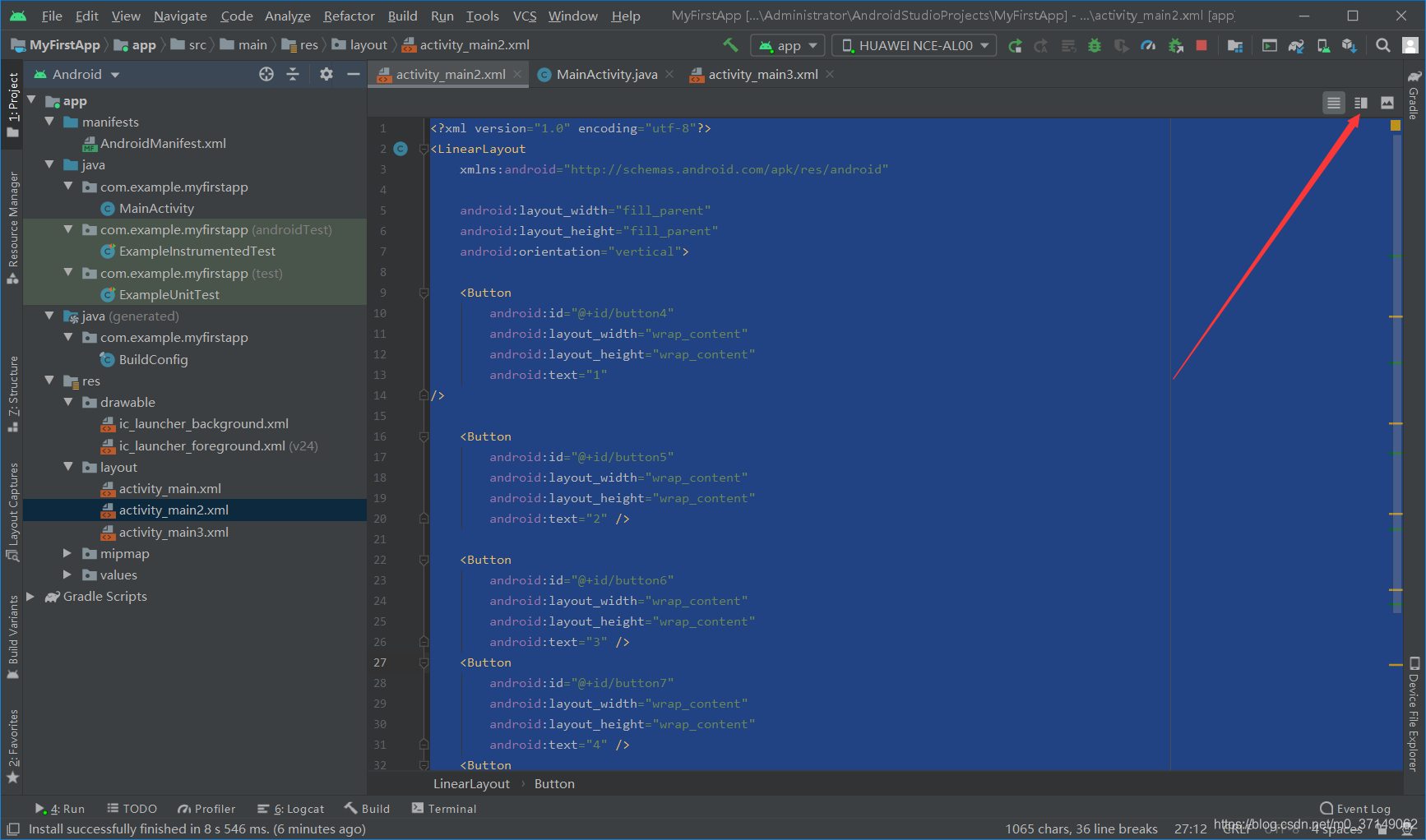Collapse all in Project panel icon
This screenshot has height=840, width=1426.
click(293, 75)
